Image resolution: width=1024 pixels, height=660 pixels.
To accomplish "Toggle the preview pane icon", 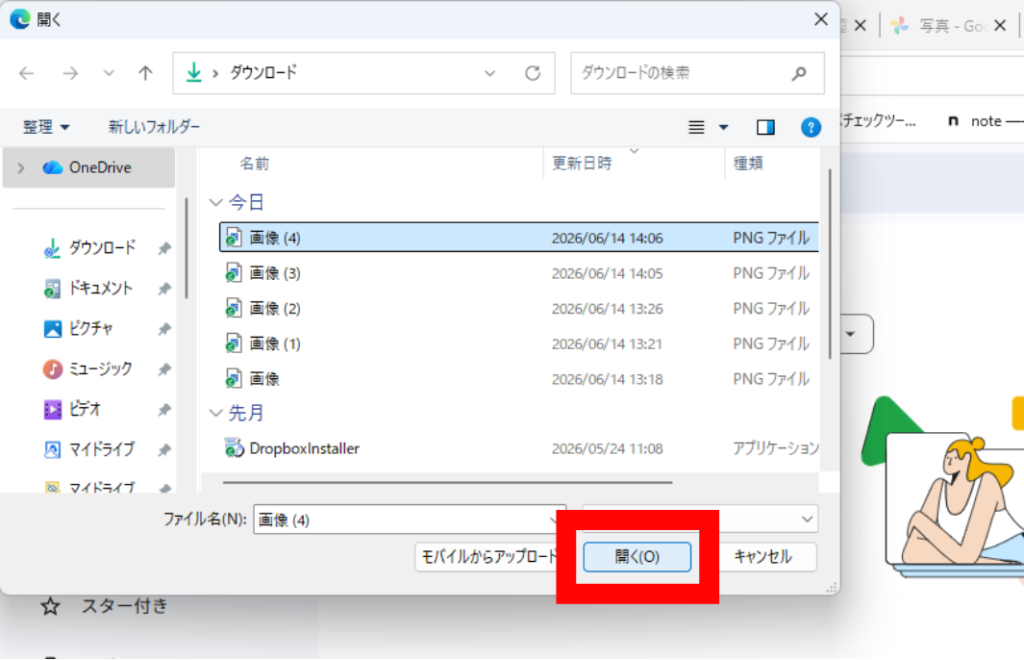I will pos(765,127).
